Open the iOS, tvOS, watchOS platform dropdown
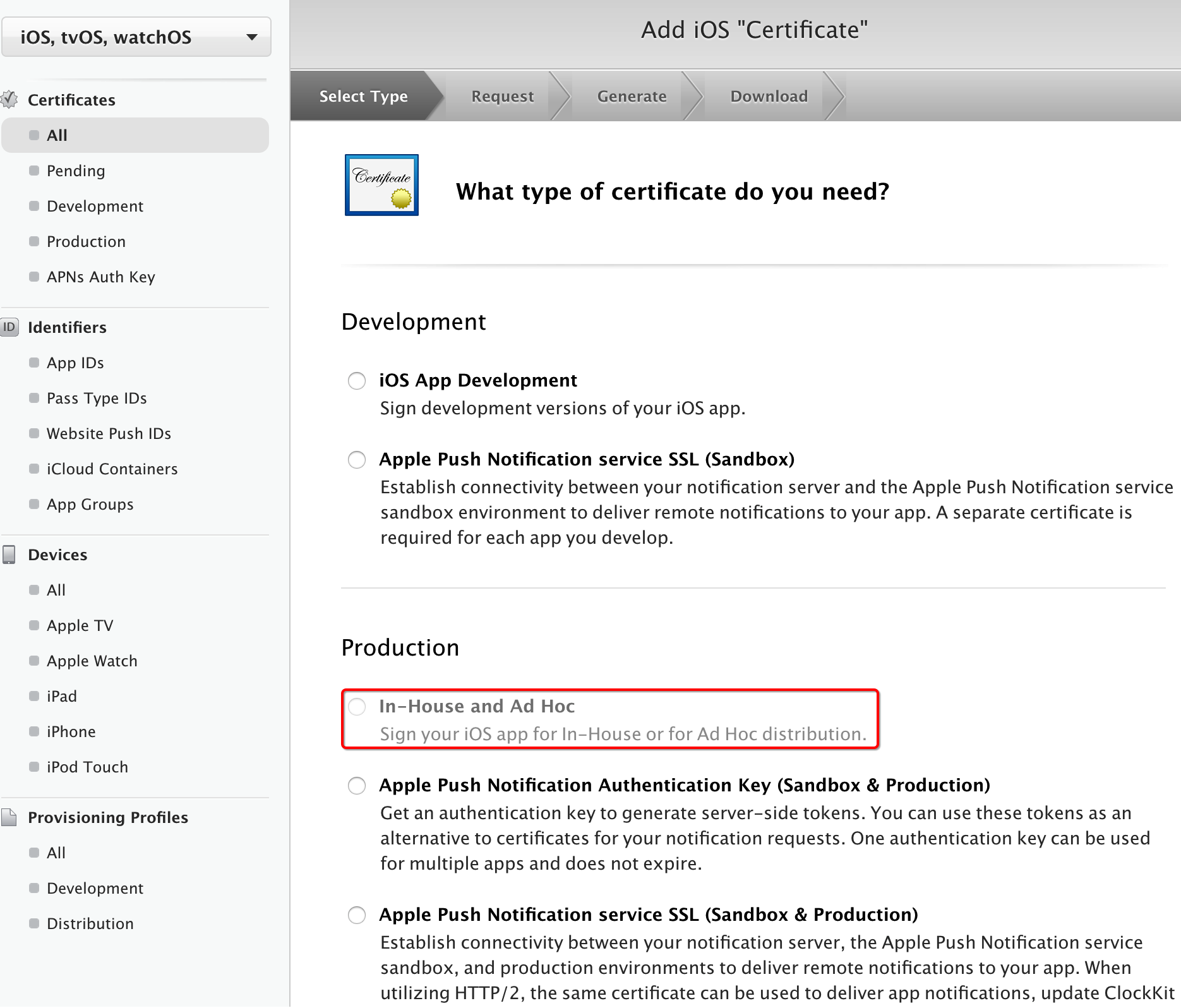 click(x=136, y=37)
